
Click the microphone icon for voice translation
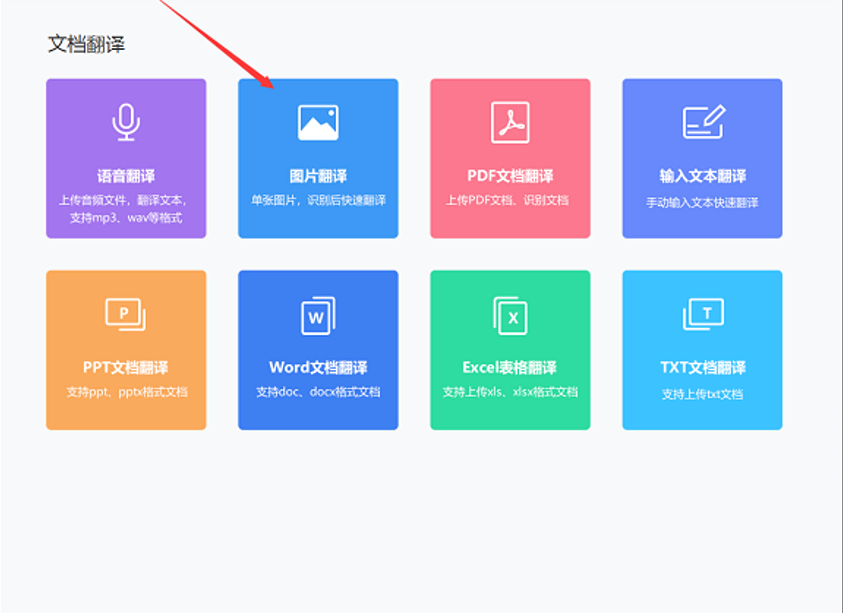126,122
